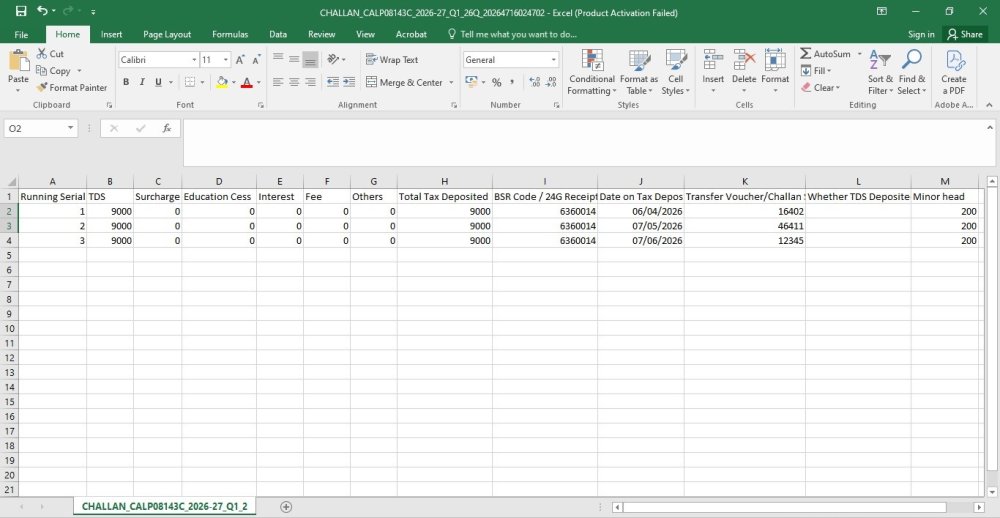Center text horizontally icon

(x=294, y=82)
